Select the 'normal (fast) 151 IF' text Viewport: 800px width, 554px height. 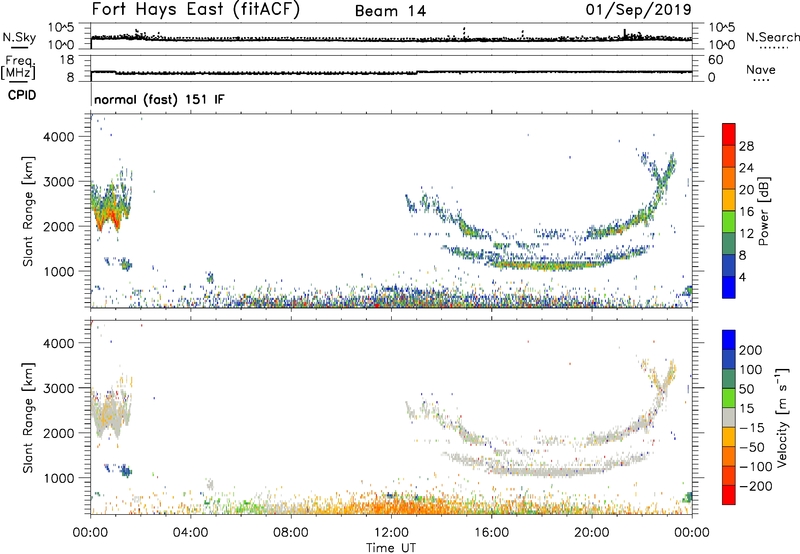pos(159,99)
